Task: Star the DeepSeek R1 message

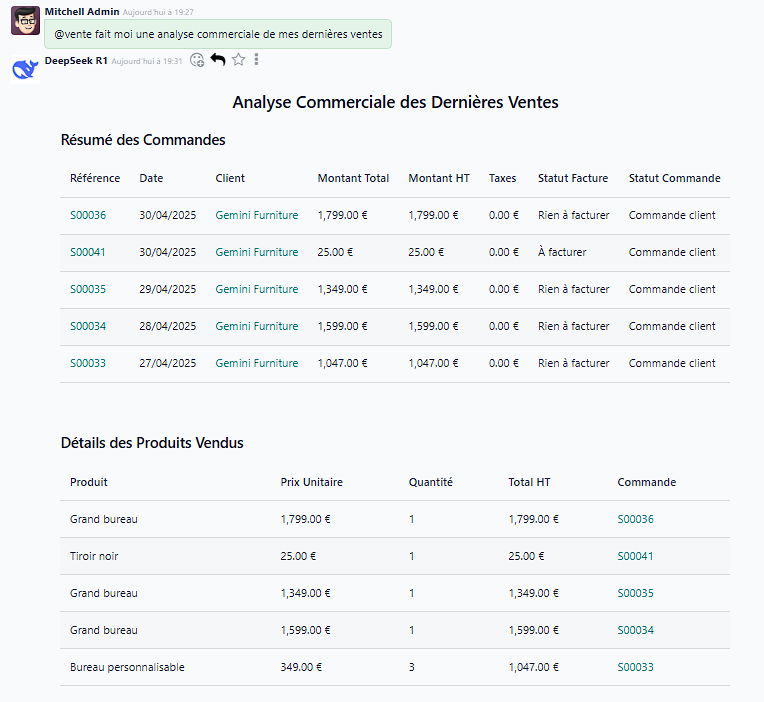Action: [x=238, y=60]
